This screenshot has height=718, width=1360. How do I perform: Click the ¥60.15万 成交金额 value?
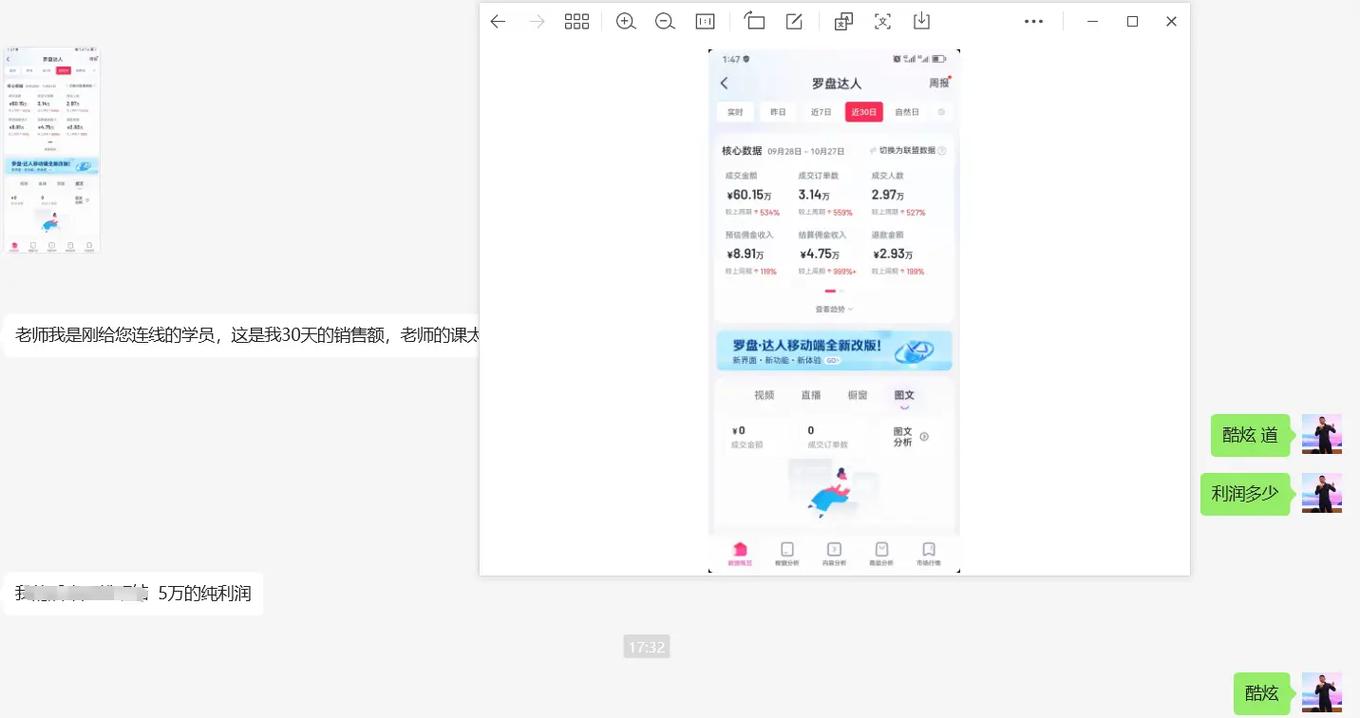(x=749, y=195)
